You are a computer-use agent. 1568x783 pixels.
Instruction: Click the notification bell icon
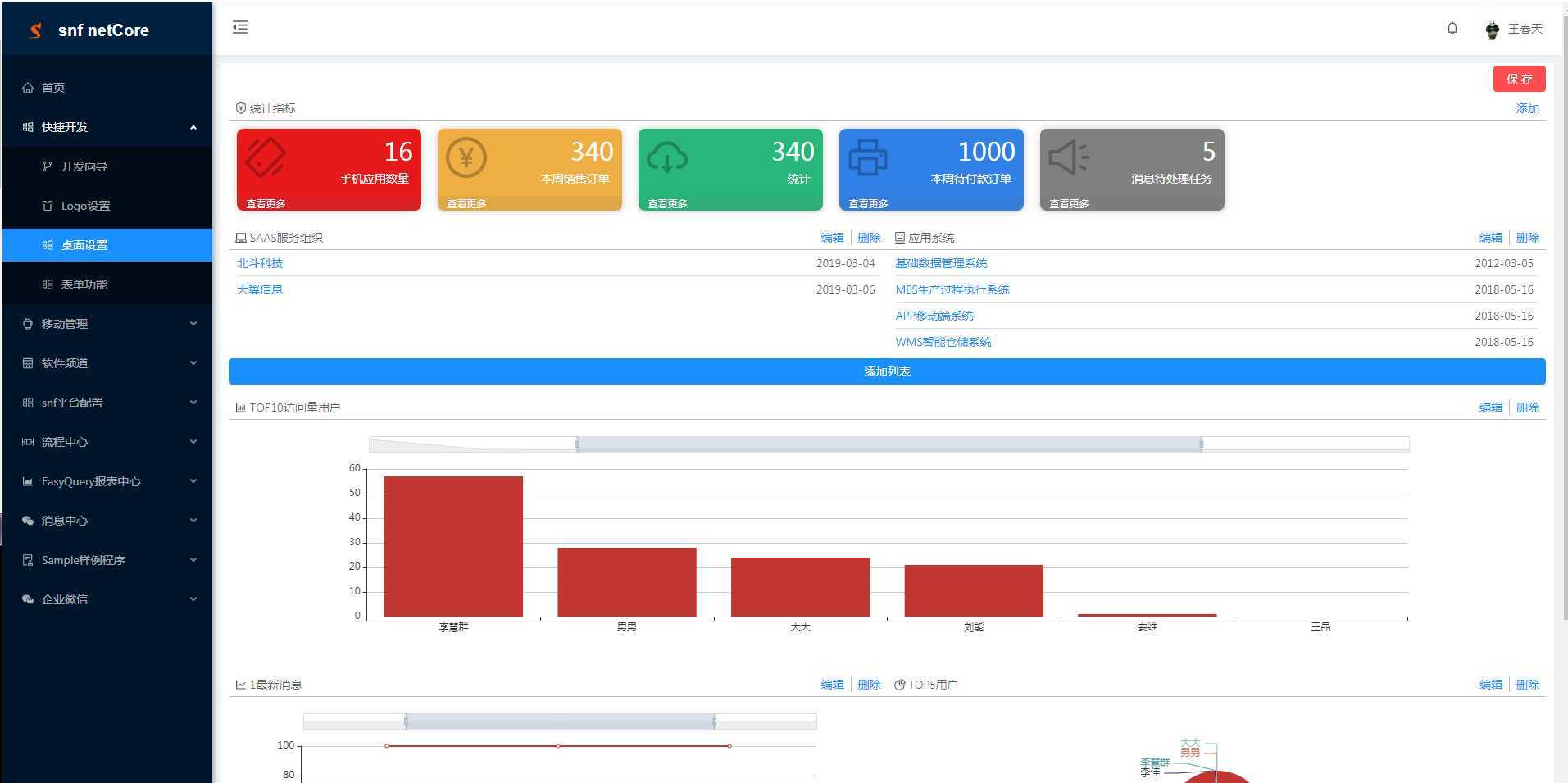1452,29
